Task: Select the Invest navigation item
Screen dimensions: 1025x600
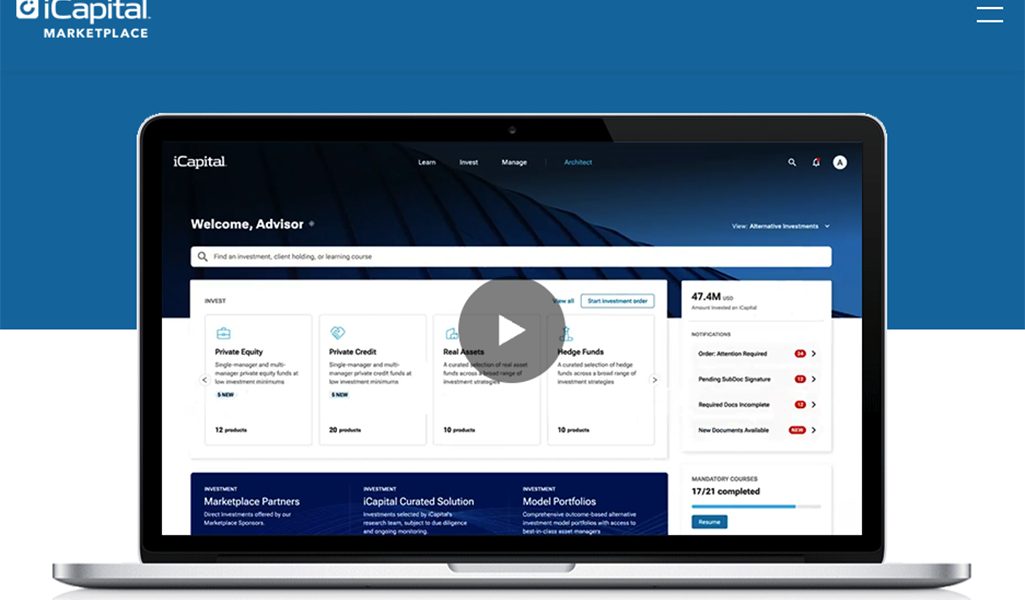Action: coord(468,162)
